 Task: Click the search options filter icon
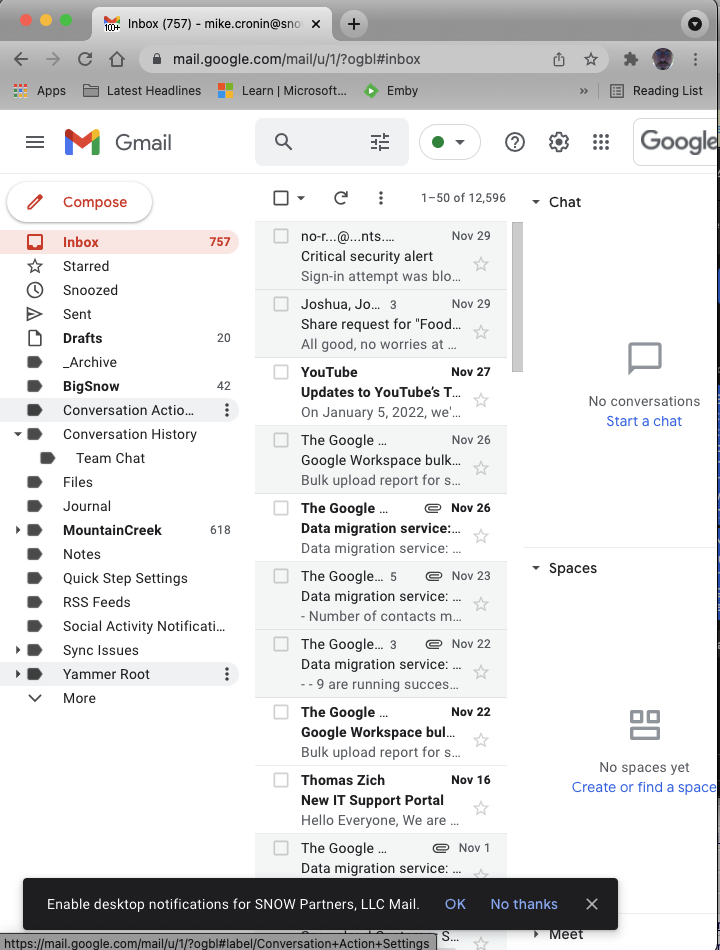380,142
